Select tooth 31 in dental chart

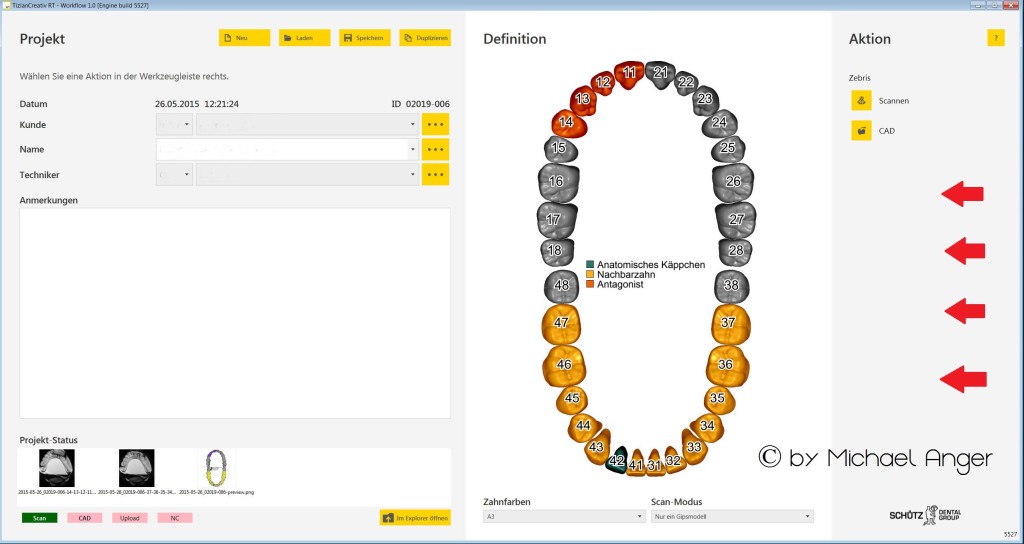655,464
